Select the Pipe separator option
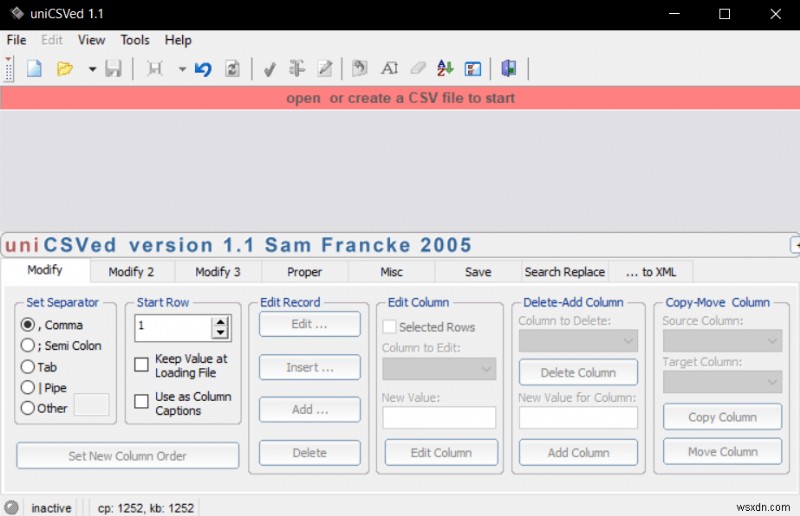The image size is (800, 516). 28,387
